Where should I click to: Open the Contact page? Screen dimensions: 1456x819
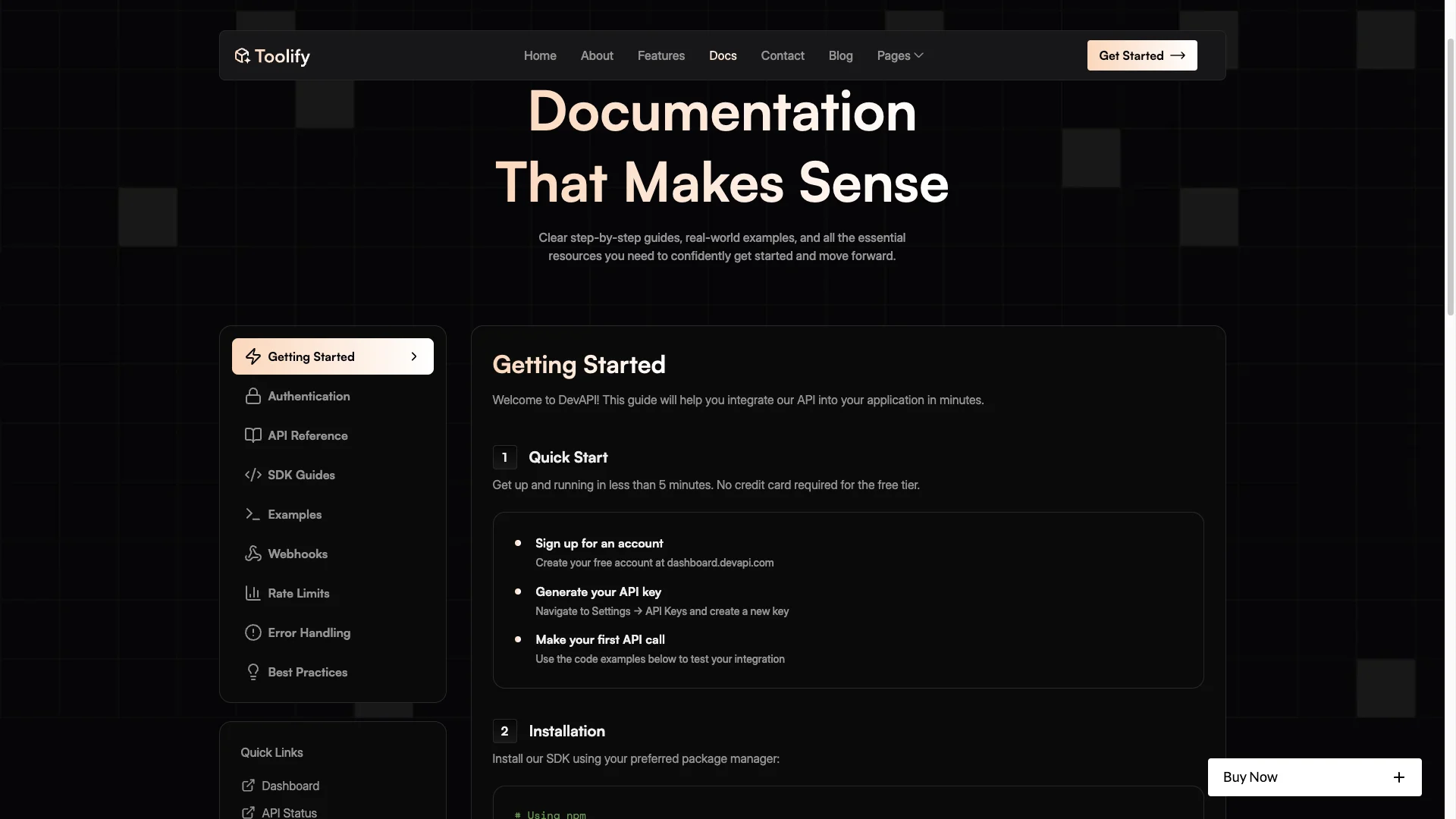[x=783, y=55]
